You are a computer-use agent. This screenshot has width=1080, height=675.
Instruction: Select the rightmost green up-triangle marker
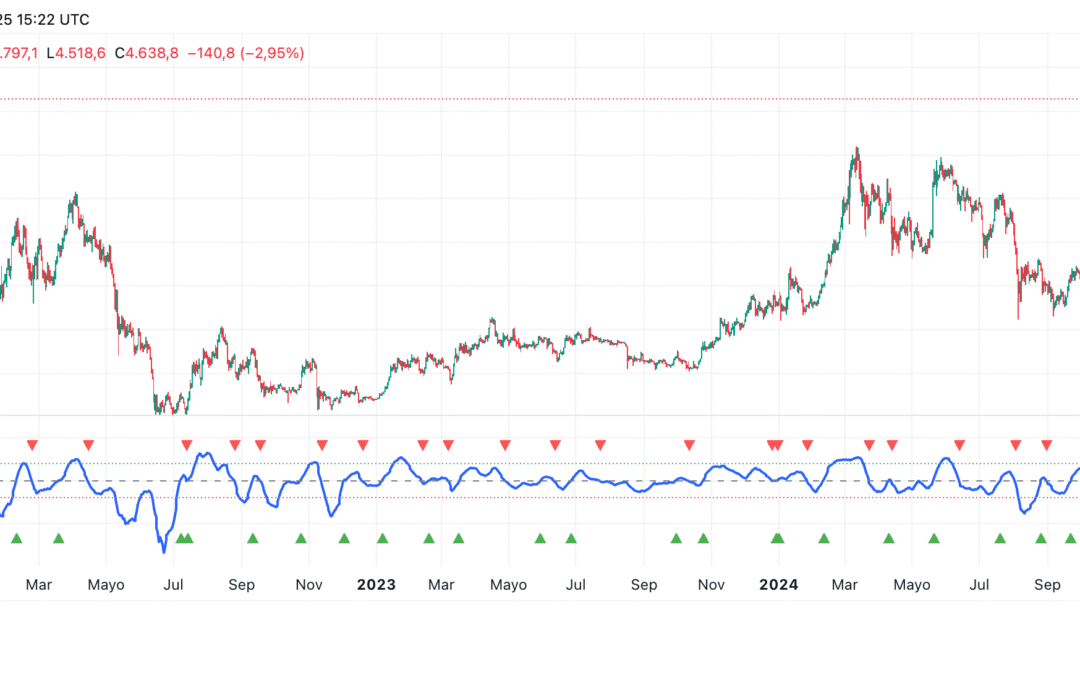[x=1070, y=539]
